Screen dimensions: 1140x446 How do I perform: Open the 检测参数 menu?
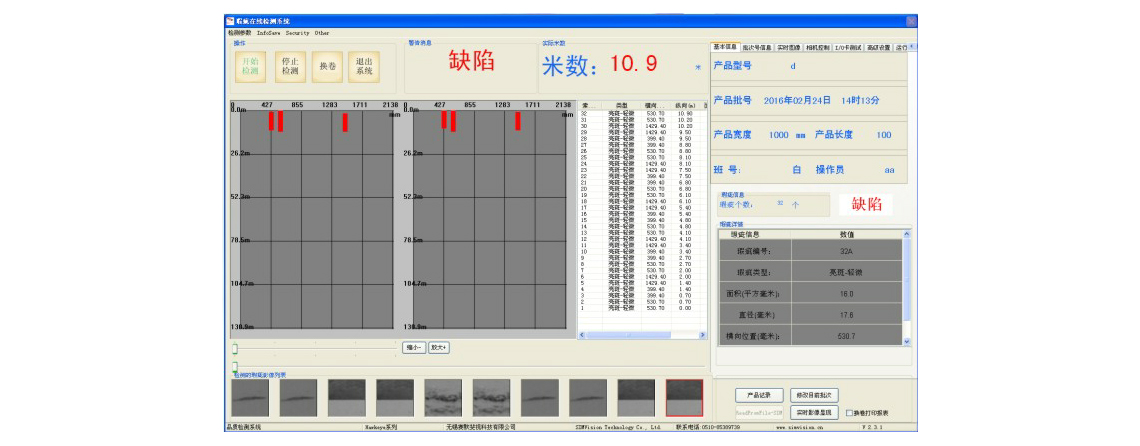pos(239,33)
